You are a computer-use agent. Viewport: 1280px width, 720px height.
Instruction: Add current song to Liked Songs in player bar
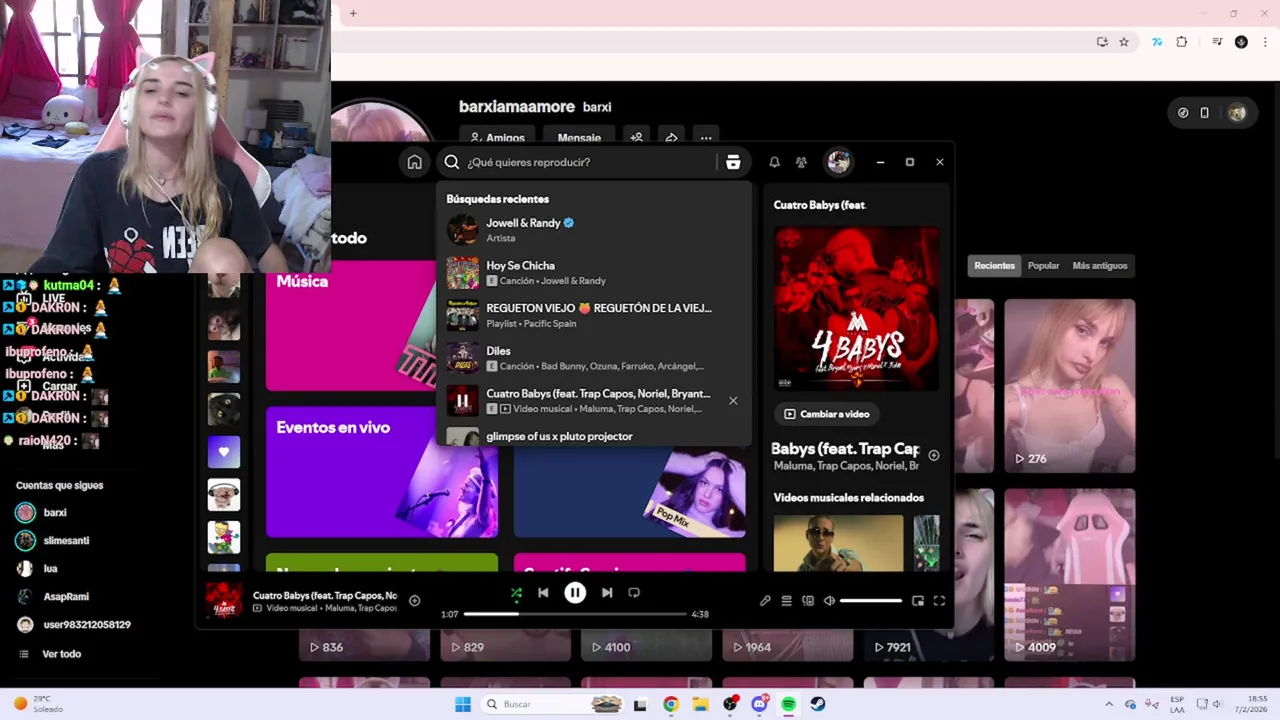[415, 601]
